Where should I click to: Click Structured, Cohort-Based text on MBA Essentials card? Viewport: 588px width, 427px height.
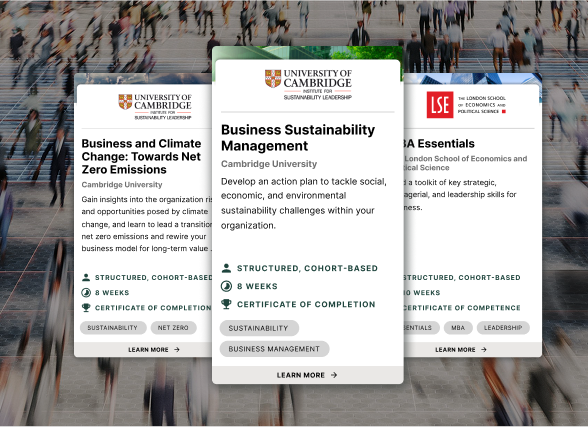[x=462, y=277]
